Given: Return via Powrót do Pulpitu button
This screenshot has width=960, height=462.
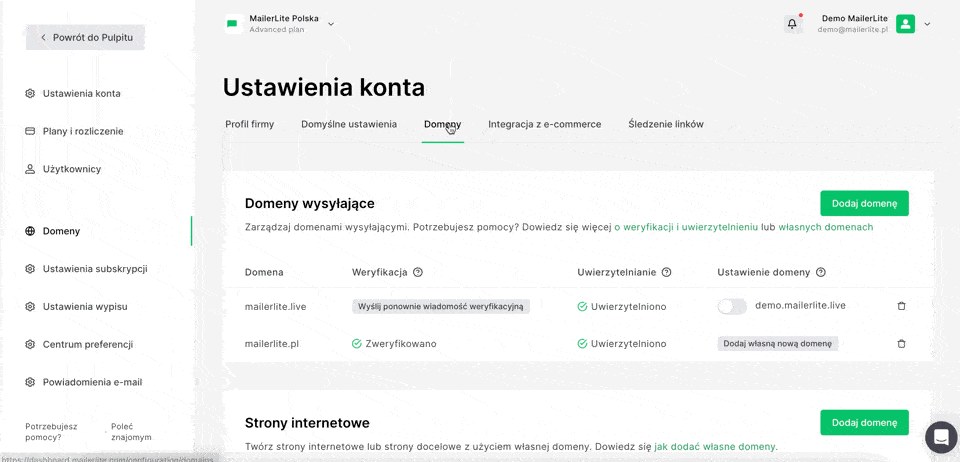Looking at the screenshot, I should point(85,37).
